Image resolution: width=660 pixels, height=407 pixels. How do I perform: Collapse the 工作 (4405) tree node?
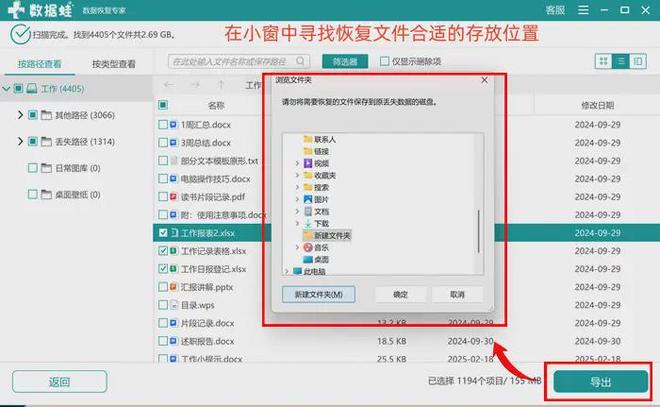(6, 89)
